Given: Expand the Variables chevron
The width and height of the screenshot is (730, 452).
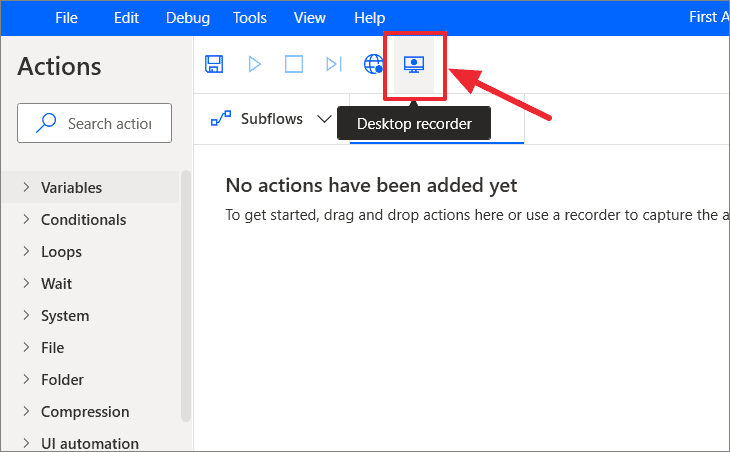Looking at the screenshot, I should [26, 187].
